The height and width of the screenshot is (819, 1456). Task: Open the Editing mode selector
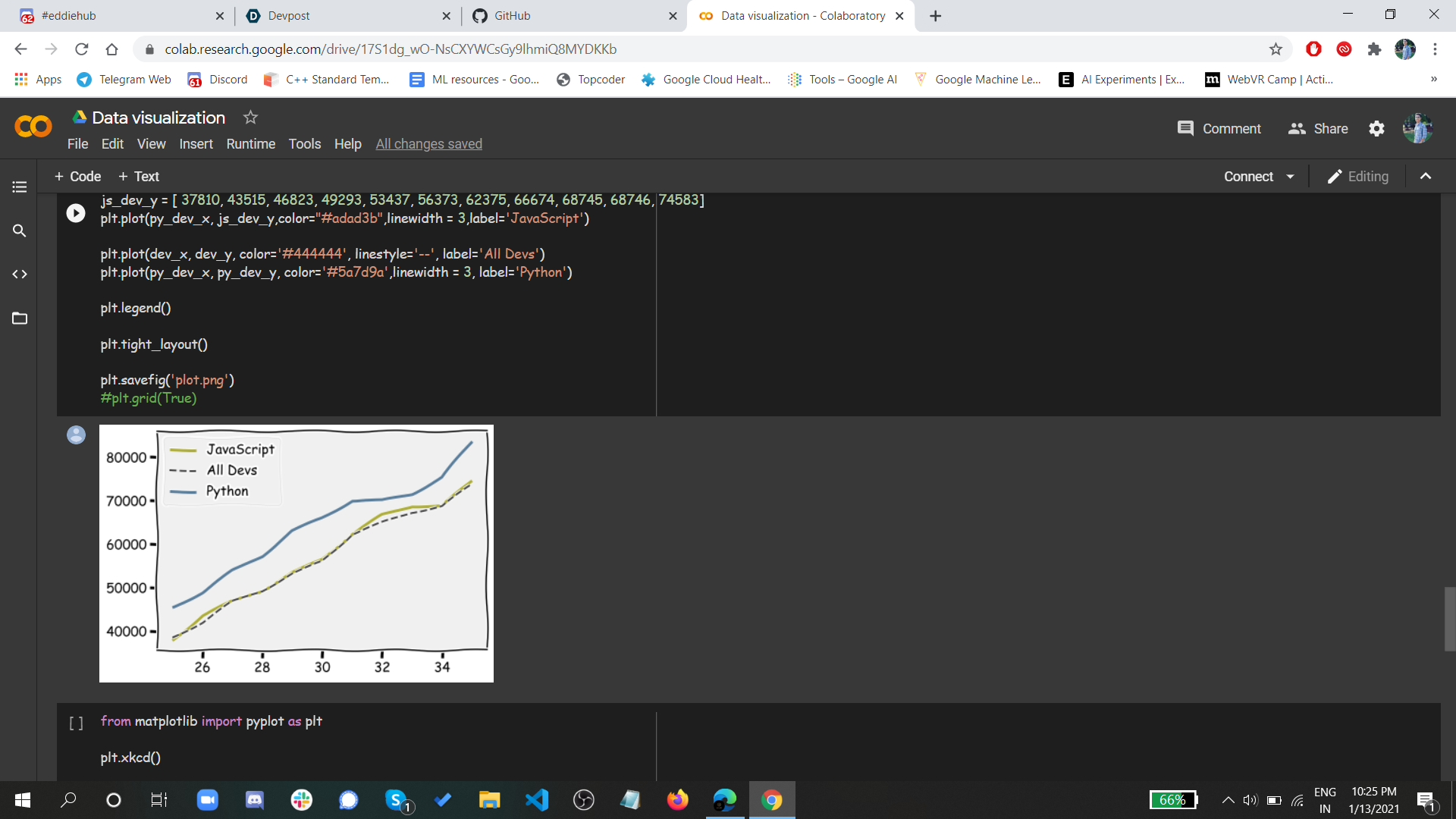click(1357, 177)
